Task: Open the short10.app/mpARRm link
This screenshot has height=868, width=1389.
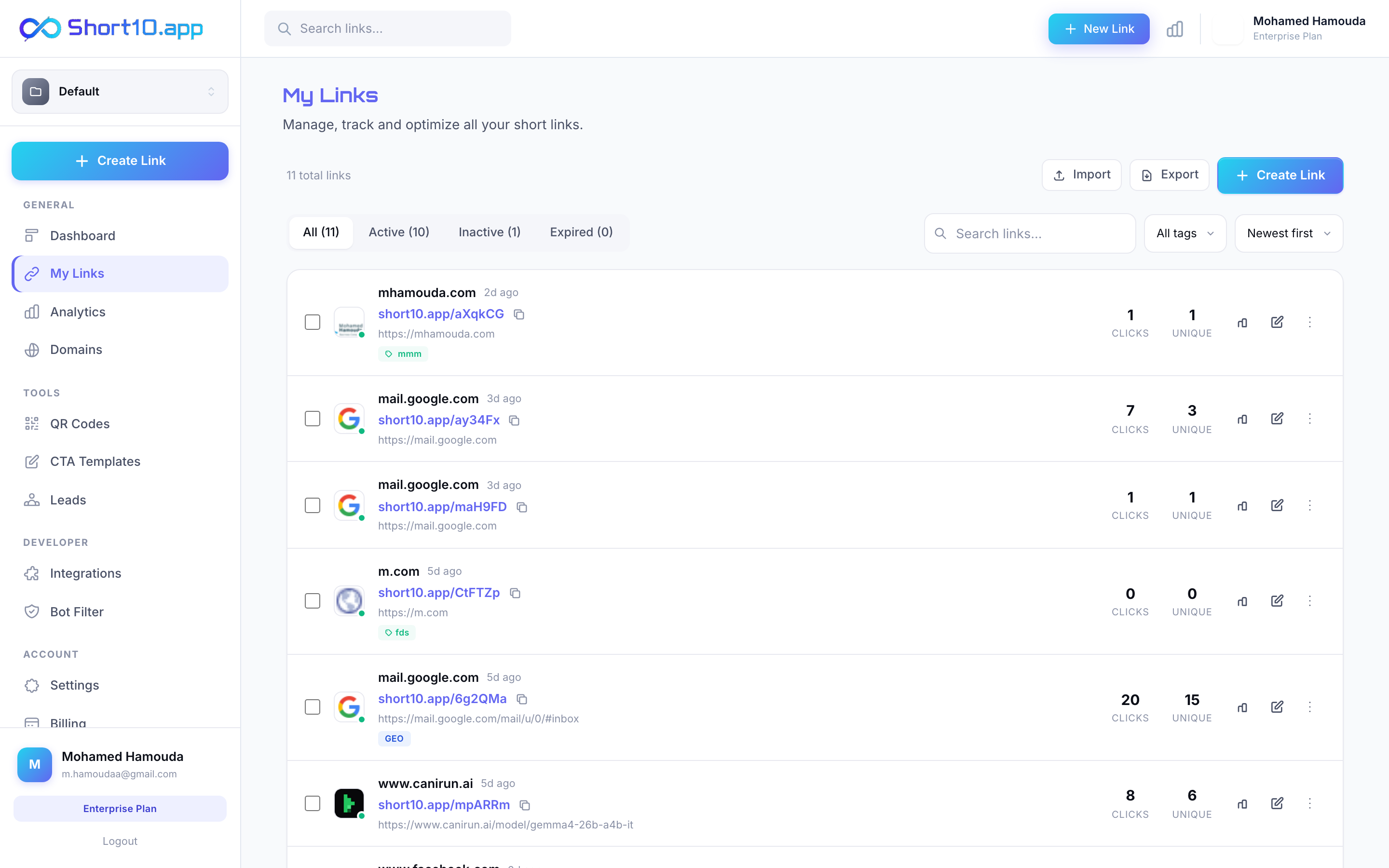Action: tap(444, 805)
